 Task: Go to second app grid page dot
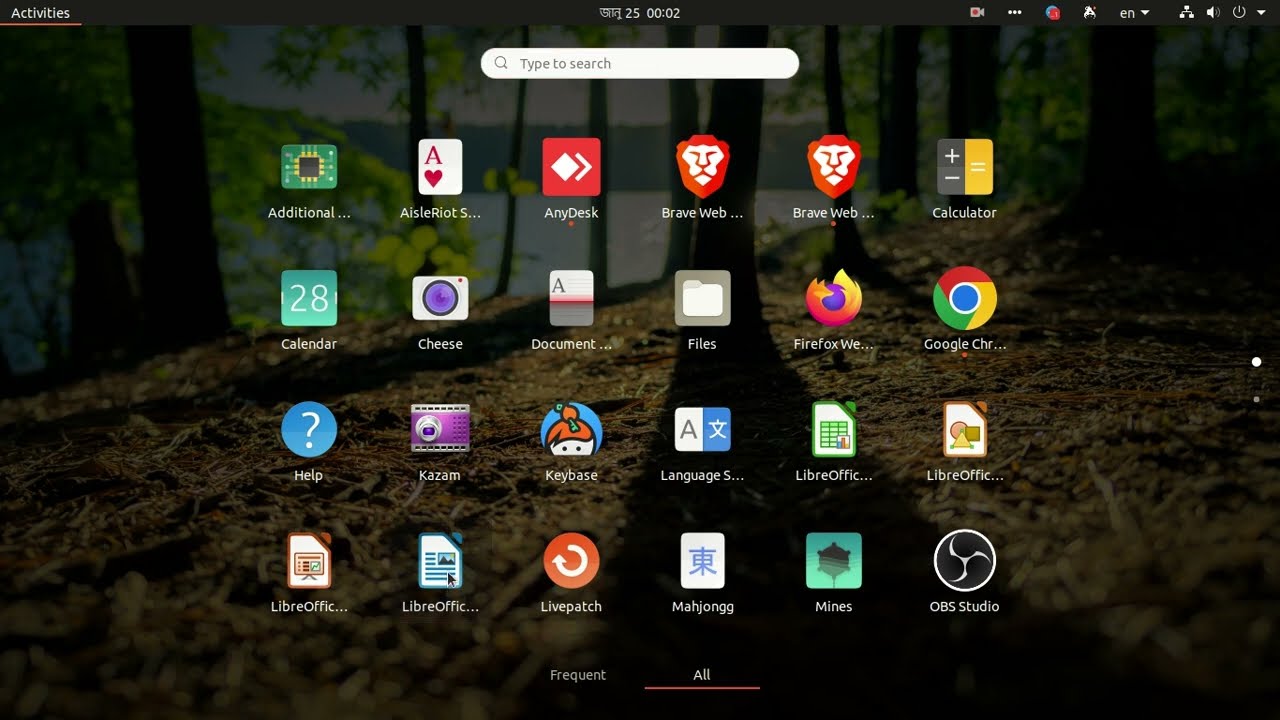pyautogui.click(x=1256, y=399)
